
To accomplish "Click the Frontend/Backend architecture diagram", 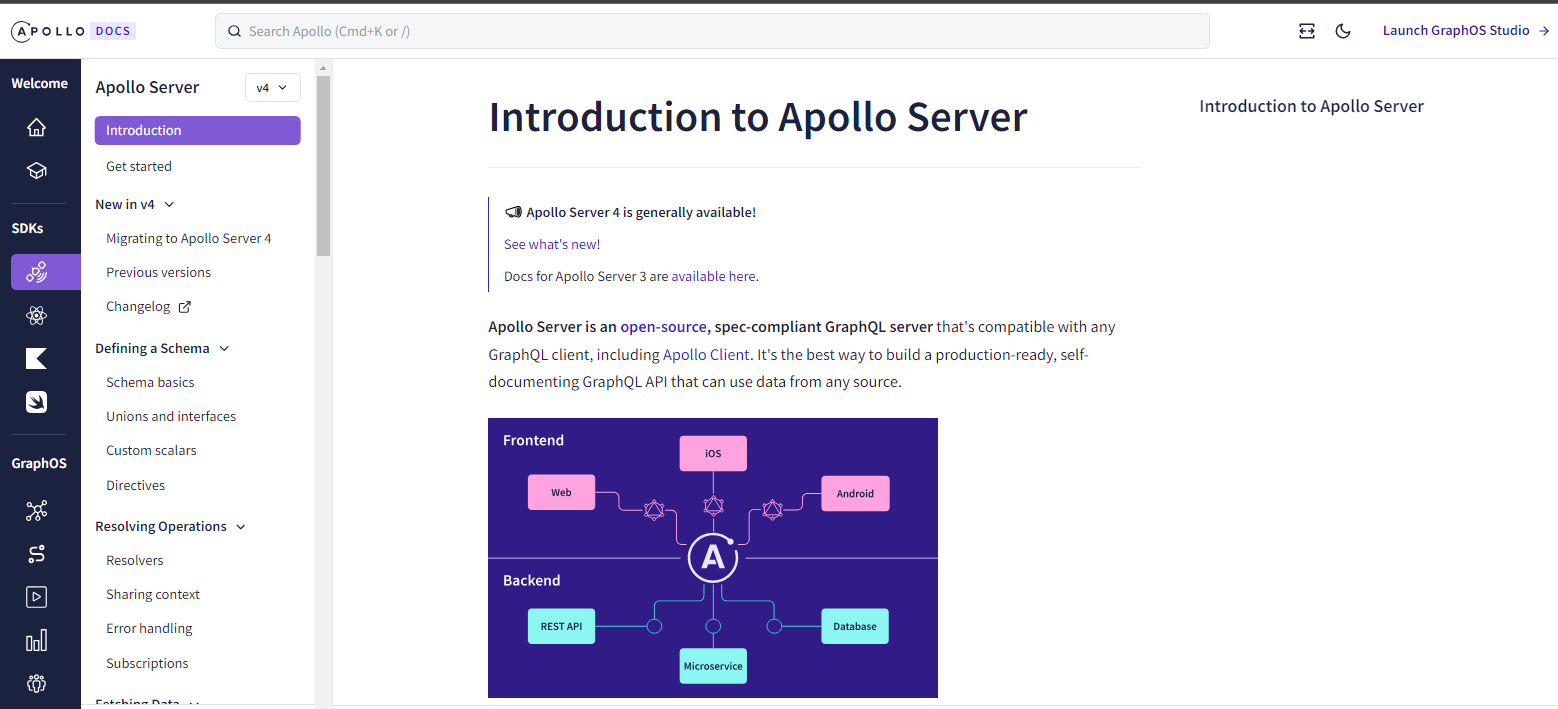I will click(x=713, y=558).
